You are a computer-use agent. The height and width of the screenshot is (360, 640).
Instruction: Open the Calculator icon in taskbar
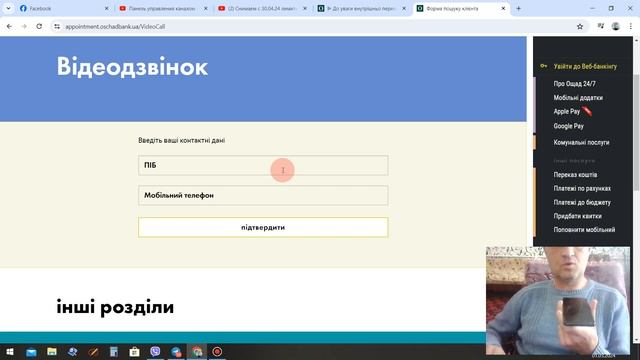click(x=113, y=351)
